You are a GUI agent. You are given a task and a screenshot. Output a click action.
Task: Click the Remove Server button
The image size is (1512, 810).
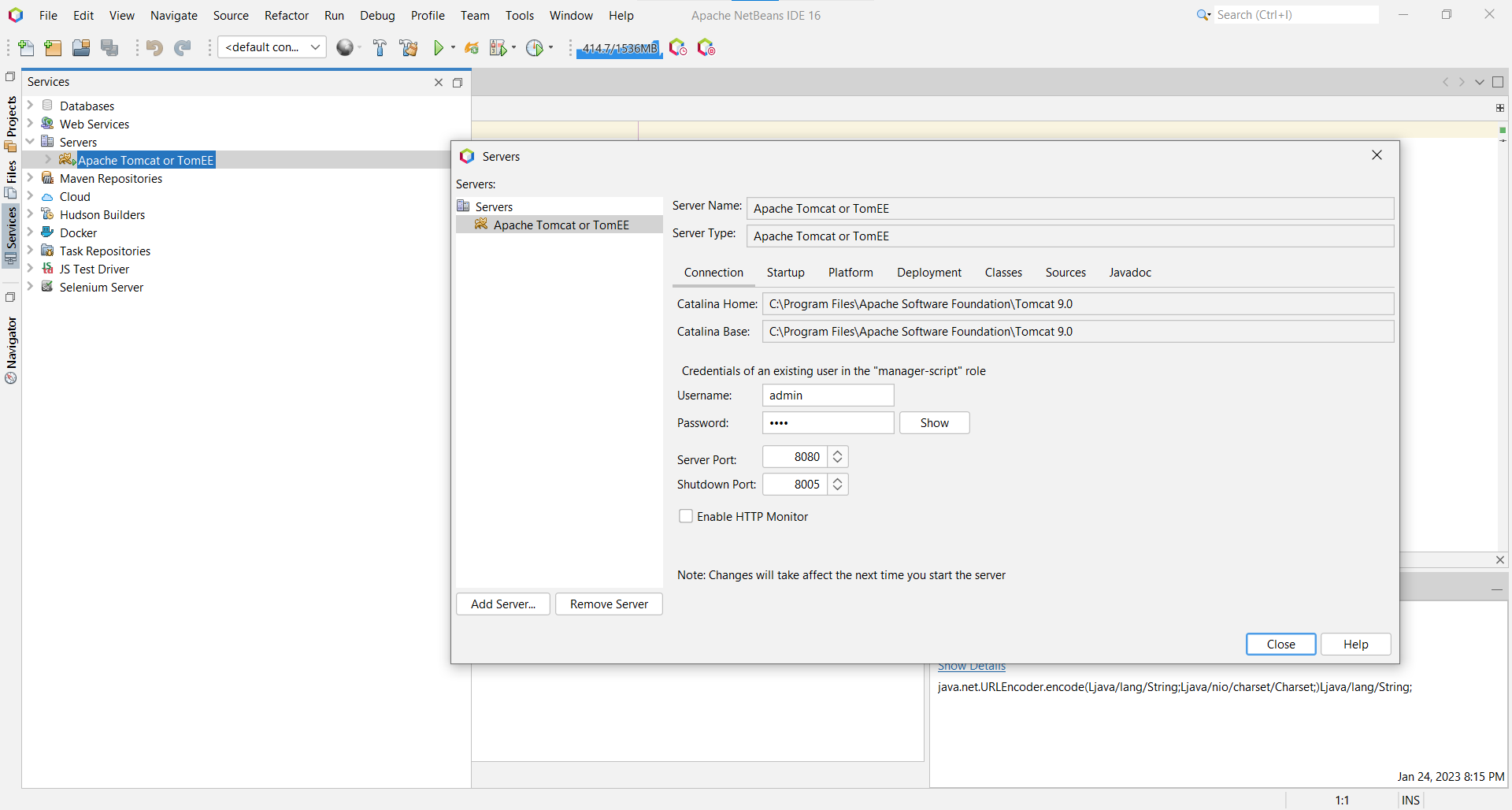[x=609, y=604]
